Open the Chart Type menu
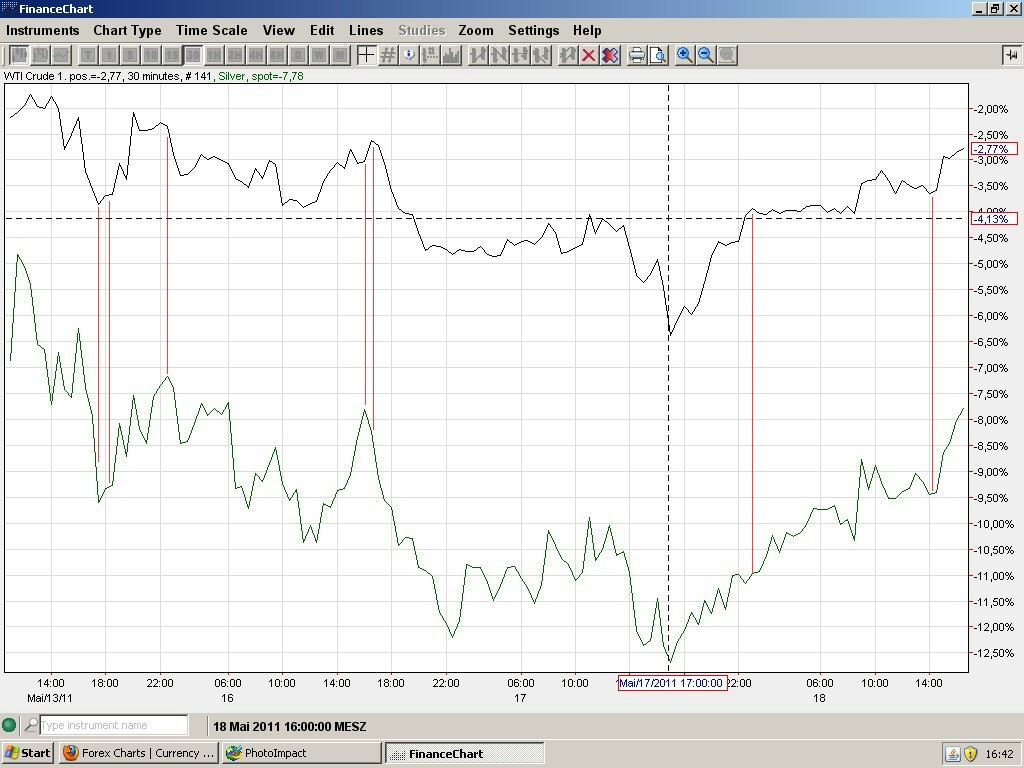Viewport: 1024px width, 768px height. click(x=127, y=30)
